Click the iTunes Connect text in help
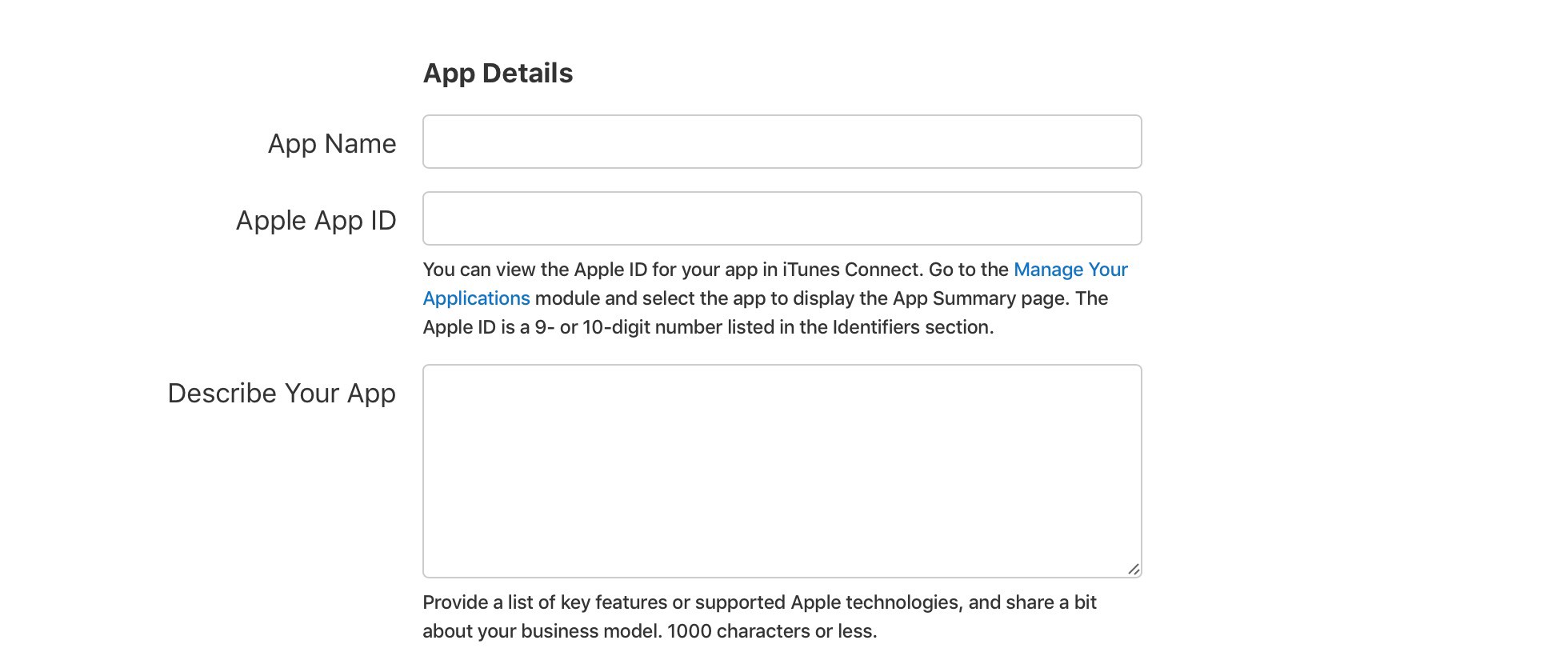 pos(851,270)
